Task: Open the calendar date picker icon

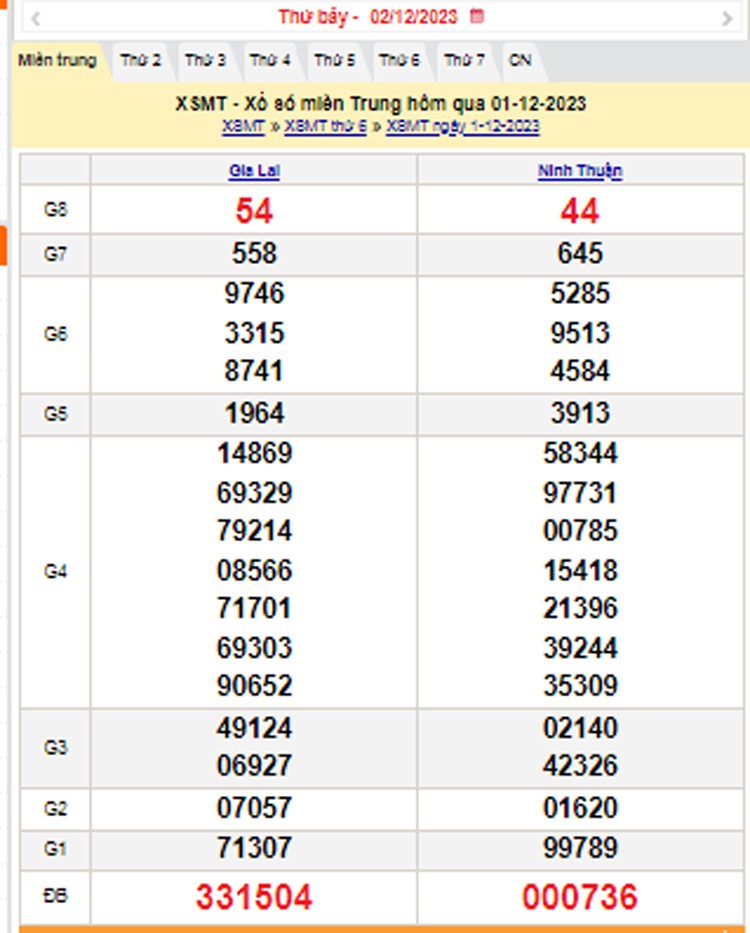Action: [477, 16]
